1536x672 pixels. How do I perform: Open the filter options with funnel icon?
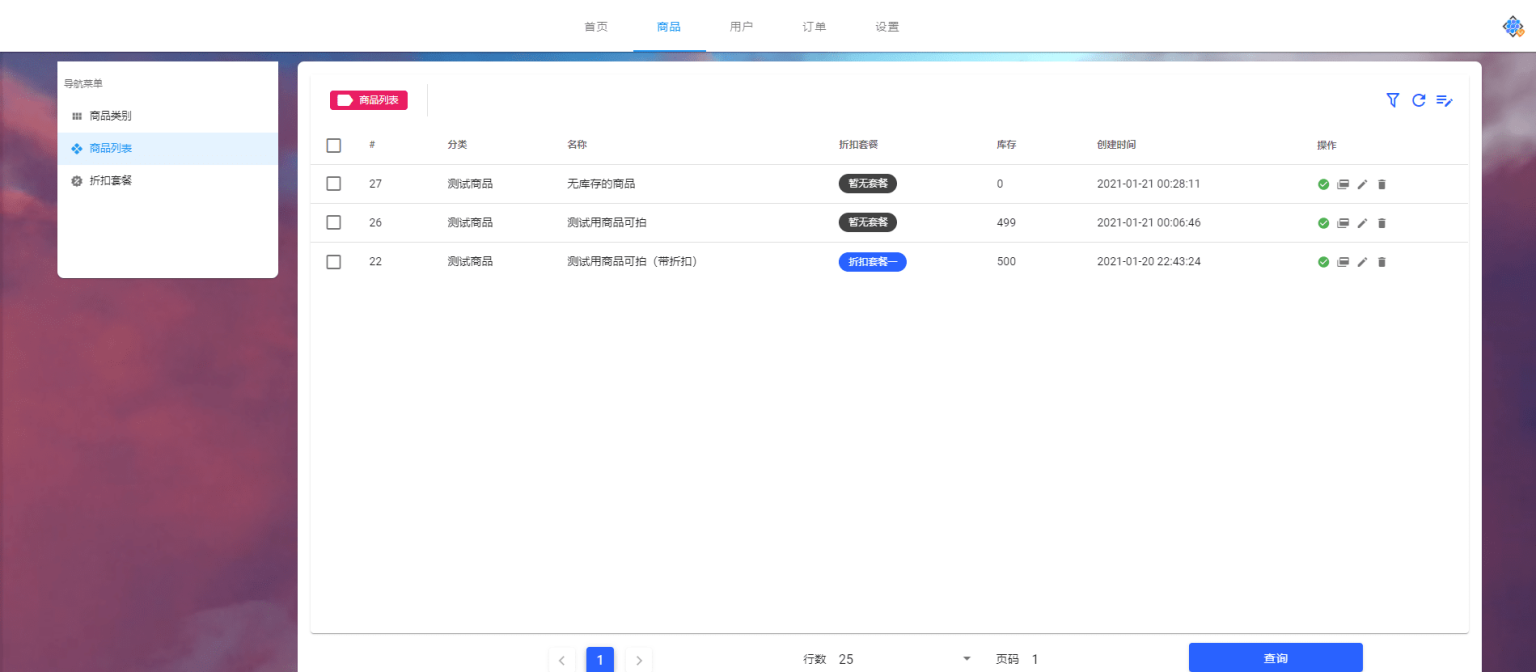pos(1392,100)
